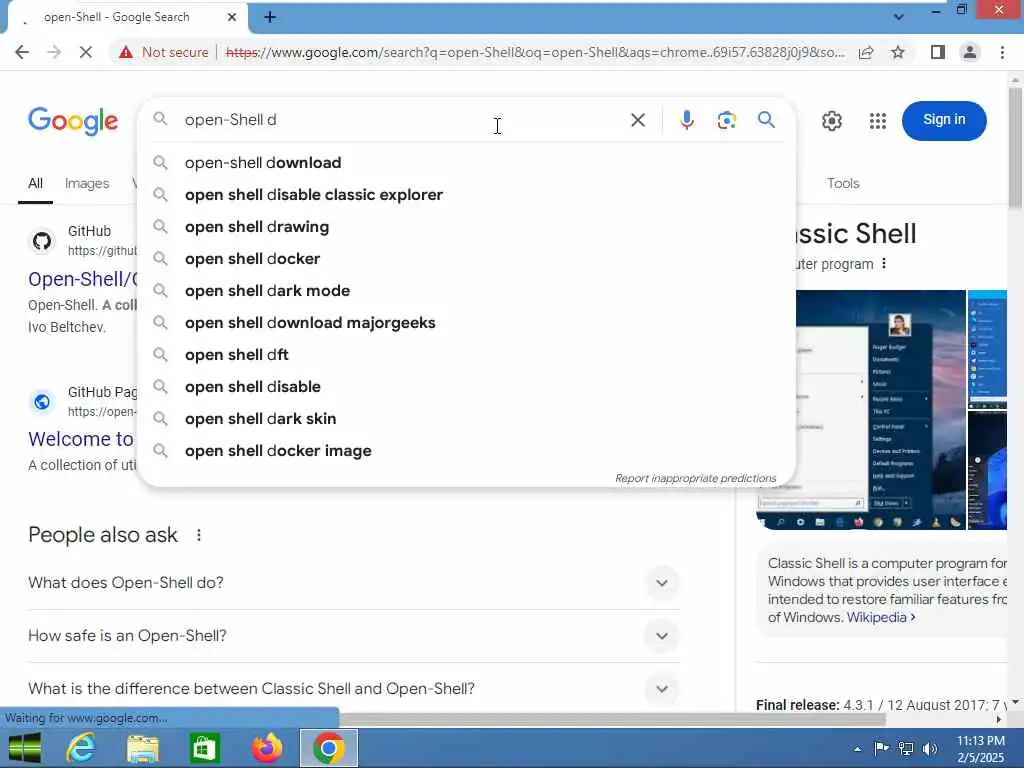
Task: Click the blue search magnifier button
Action: (x=766, y=120)
